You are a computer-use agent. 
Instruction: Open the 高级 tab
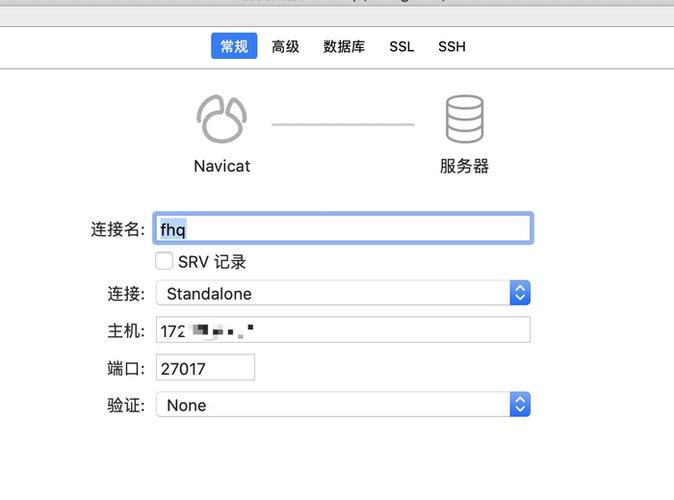(285, 46)
